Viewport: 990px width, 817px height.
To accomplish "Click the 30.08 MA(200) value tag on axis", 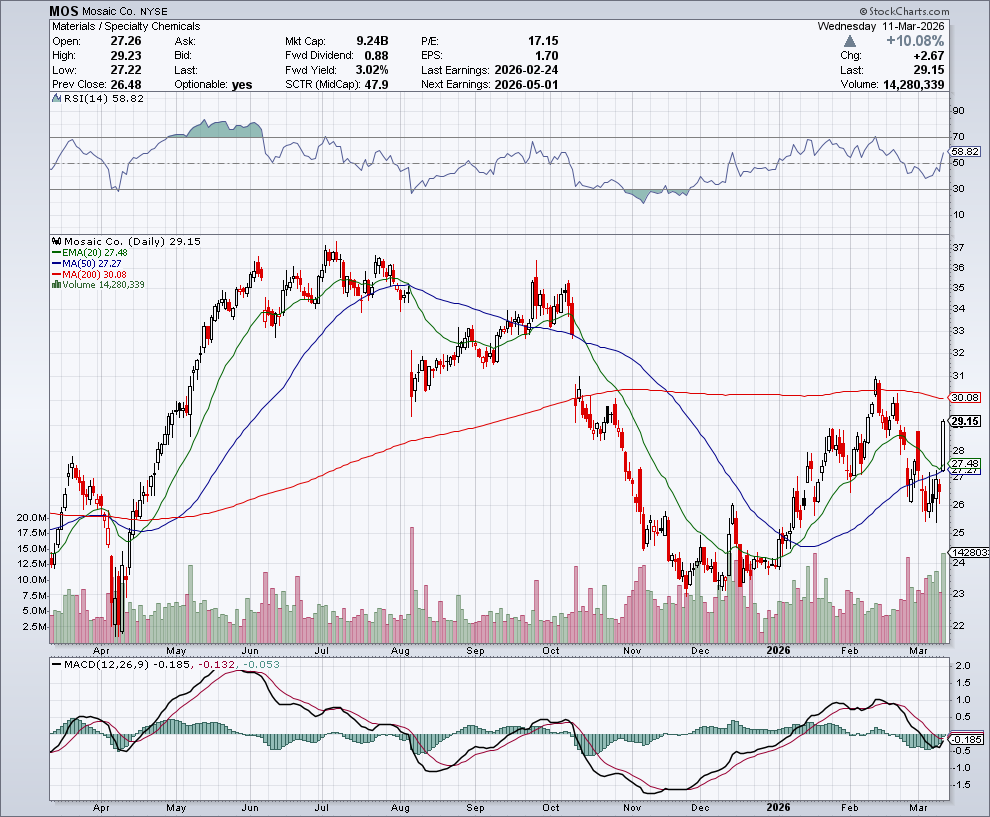I will (965, 397).
